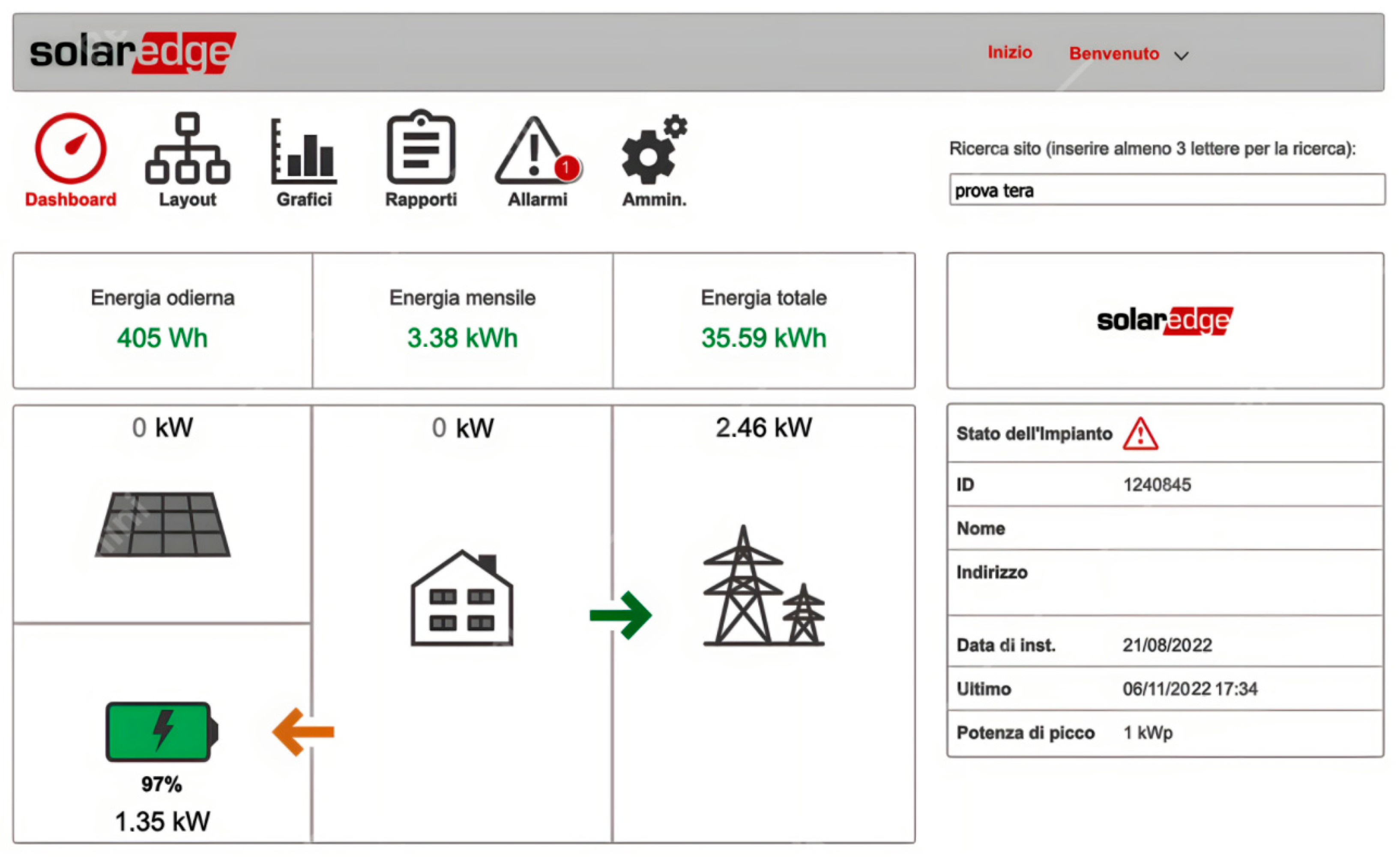1400x858 pixels.
Task: Click the green battery icon
Action: pyautogui.click(x=162, y=732)
